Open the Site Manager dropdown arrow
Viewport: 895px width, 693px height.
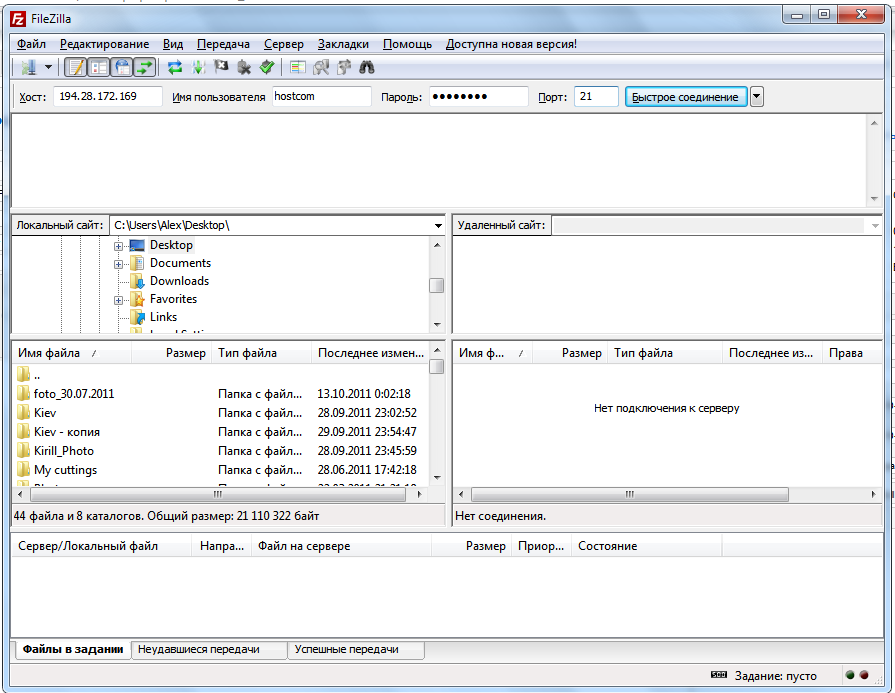click(x=49, y=67)
